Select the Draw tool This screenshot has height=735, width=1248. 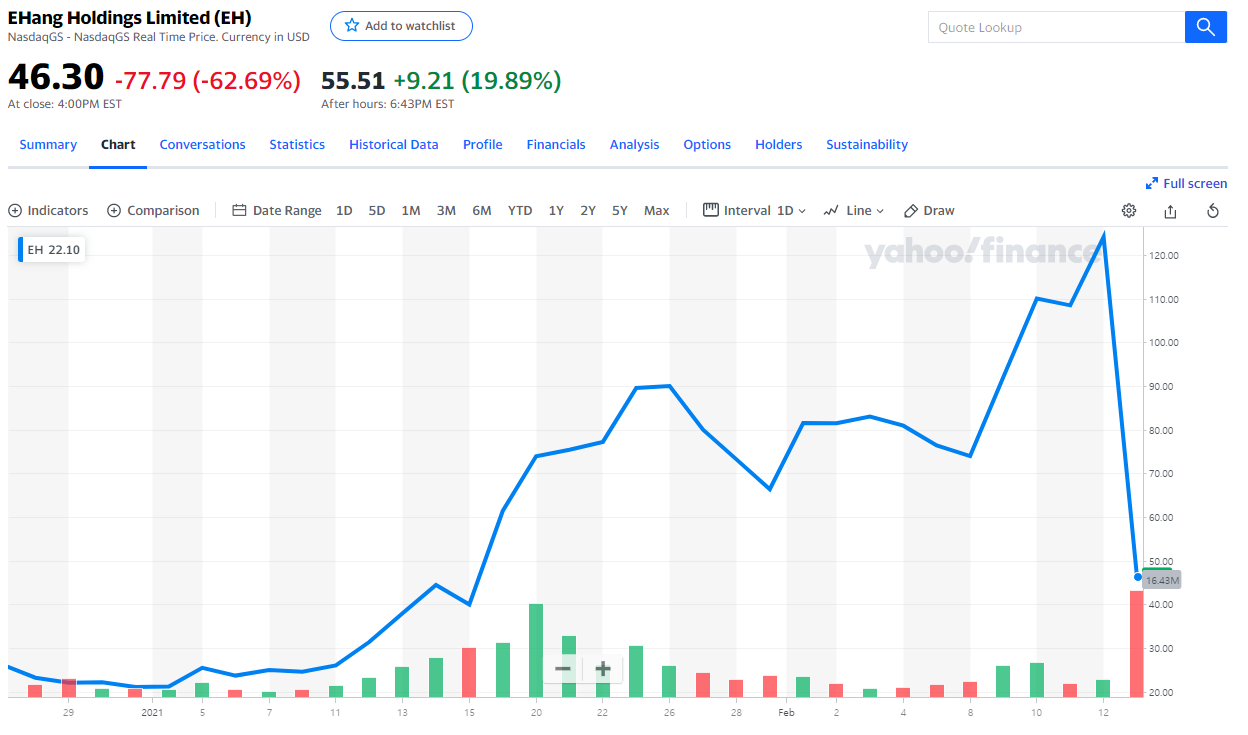pyautogui.click(x=929, y=210)
